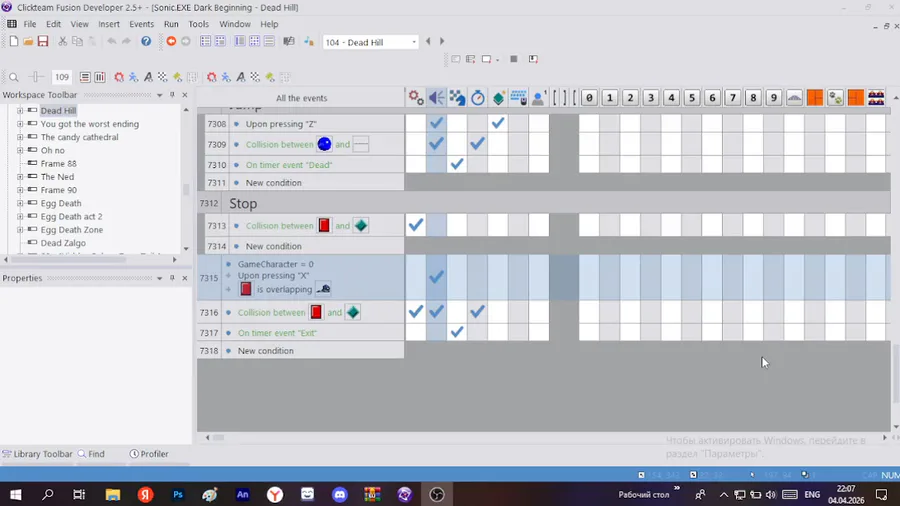Expand the 'Oh no' tree node
Image resolution: width=900 pixels, height=506 pixels.
point(20,150)
